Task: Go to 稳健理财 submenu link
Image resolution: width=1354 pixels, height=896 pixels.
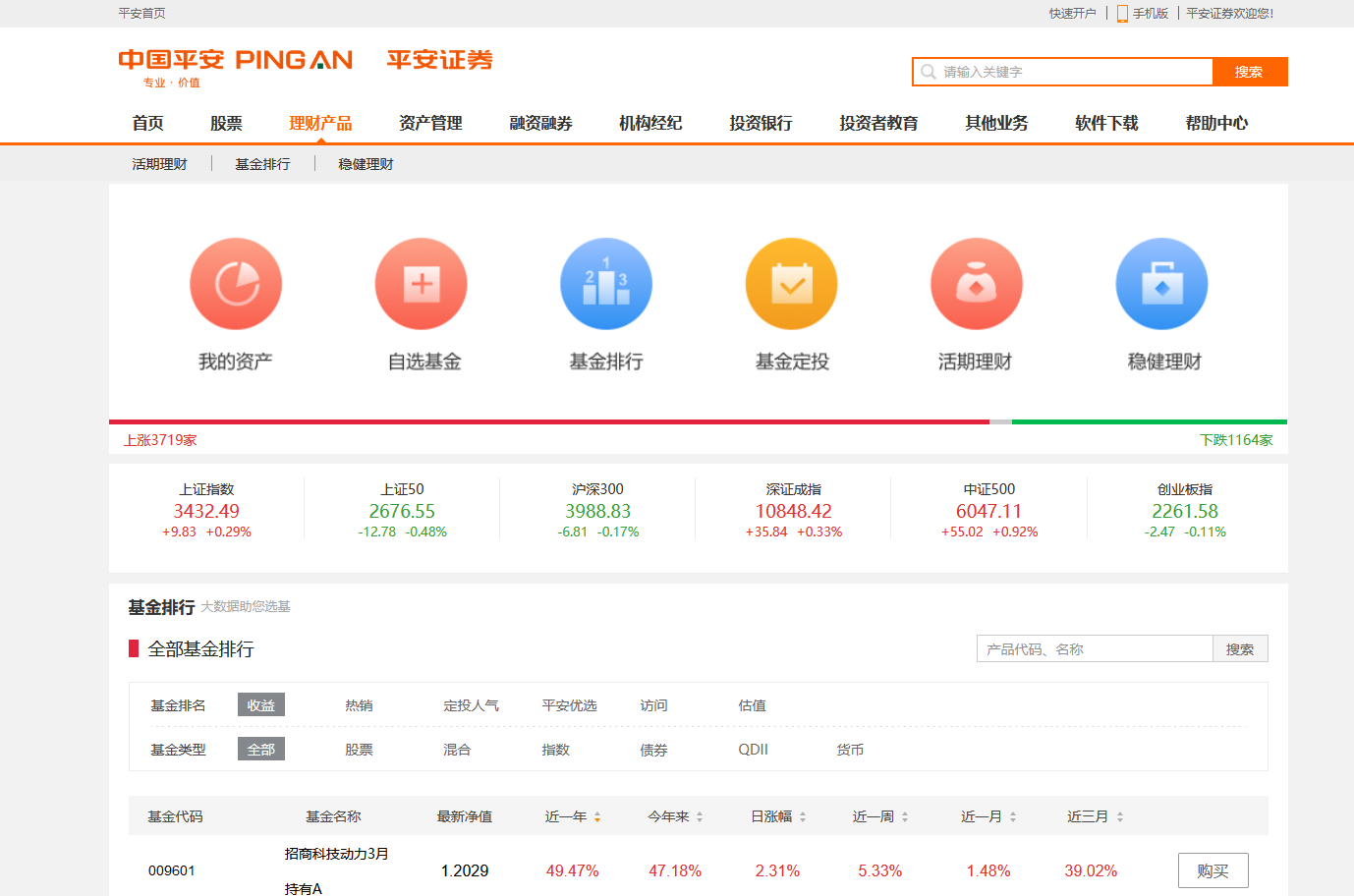Action: [x=366, y=164]
